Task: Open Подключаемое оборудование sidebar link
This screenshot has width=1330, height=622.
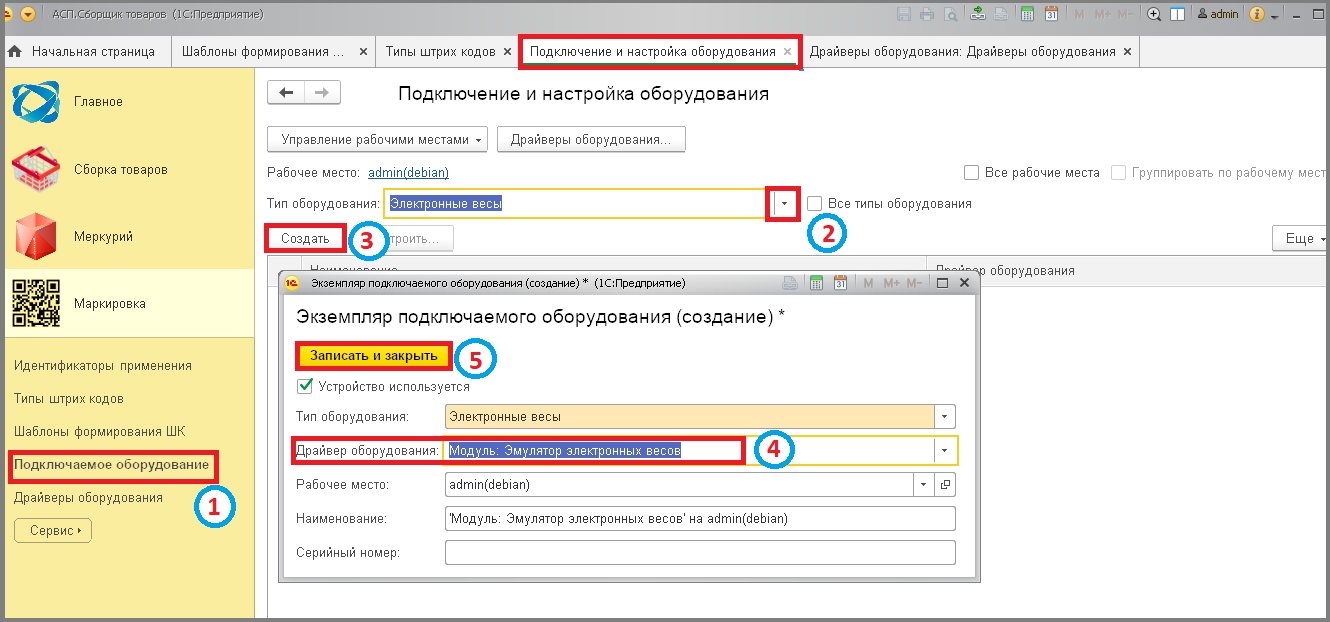Action: 112,465
